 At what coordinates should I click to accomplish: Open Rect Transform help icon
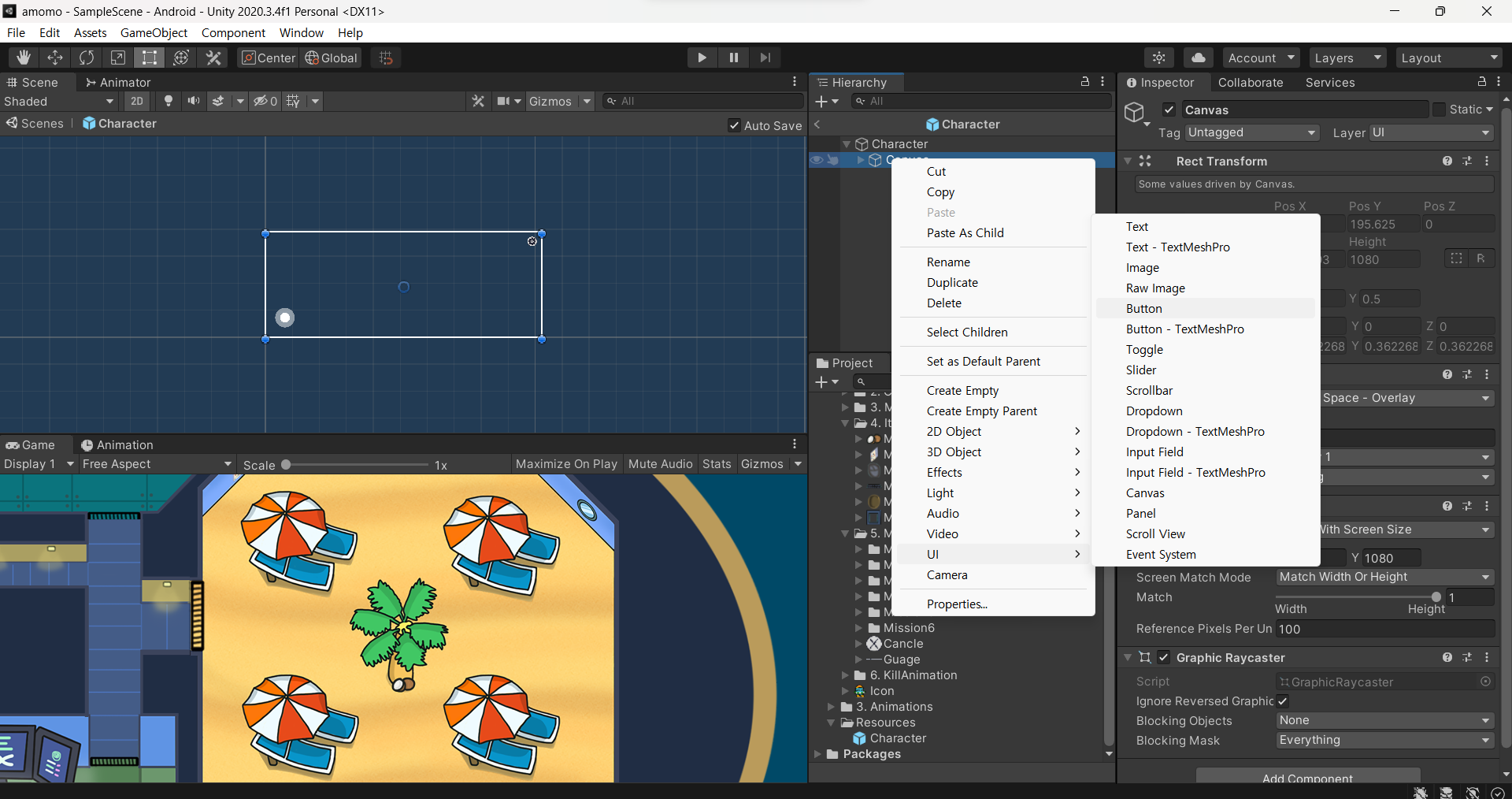click(1447, 161)
